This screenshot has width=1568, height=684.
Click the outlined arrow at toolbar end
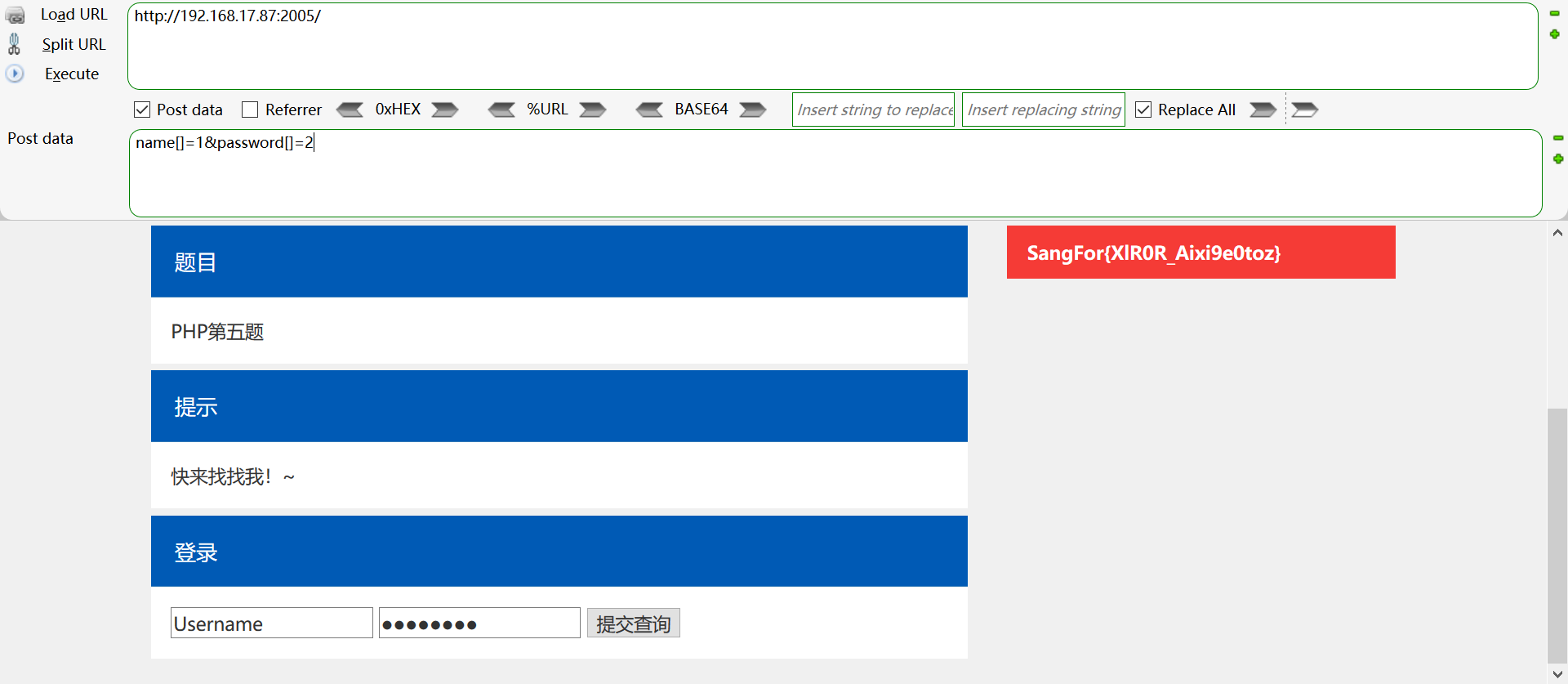[x=1305, y=110]
